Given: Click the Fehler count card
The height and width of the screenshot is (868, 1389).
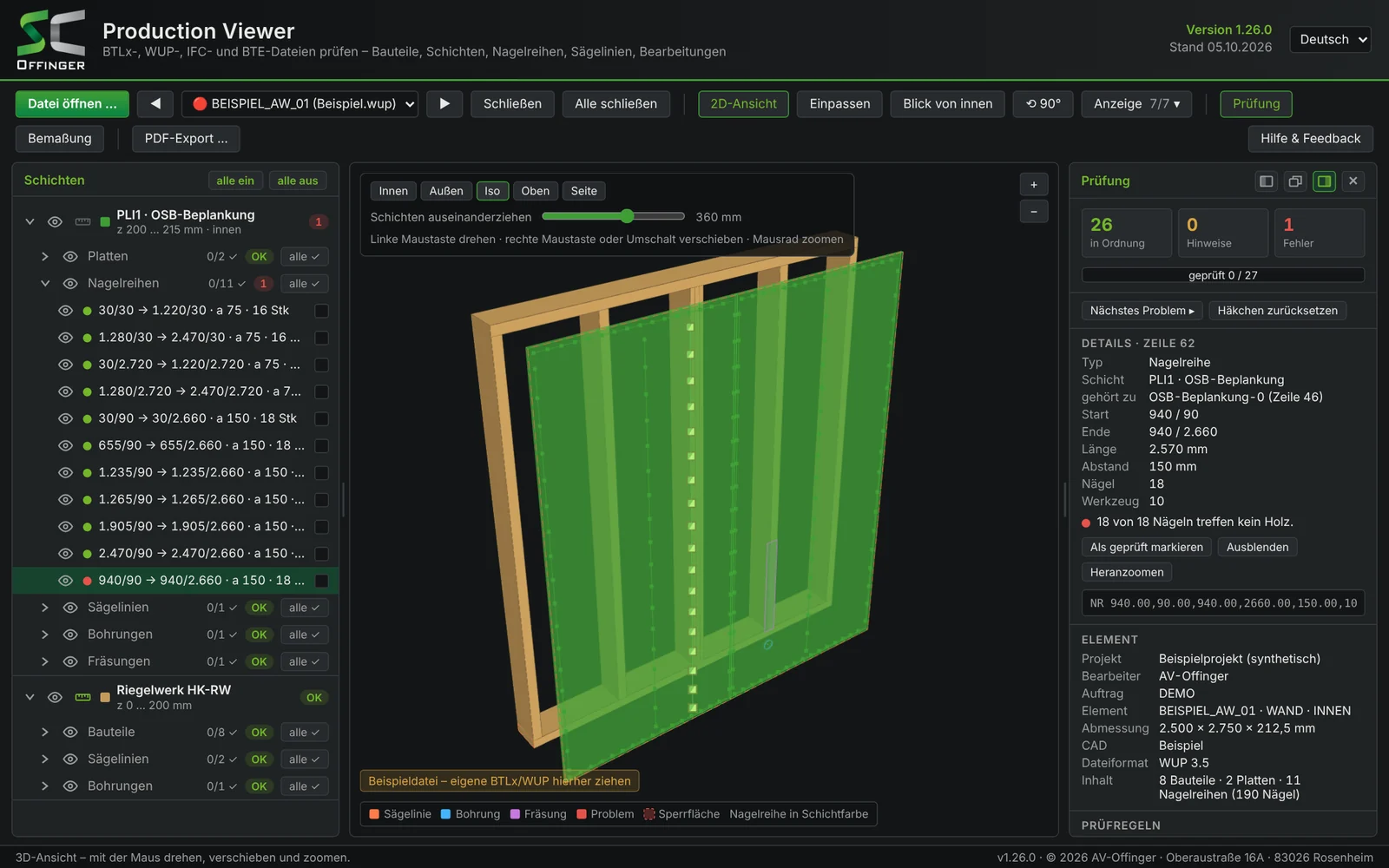Looking at the screenshot, I should point(1320,233).
